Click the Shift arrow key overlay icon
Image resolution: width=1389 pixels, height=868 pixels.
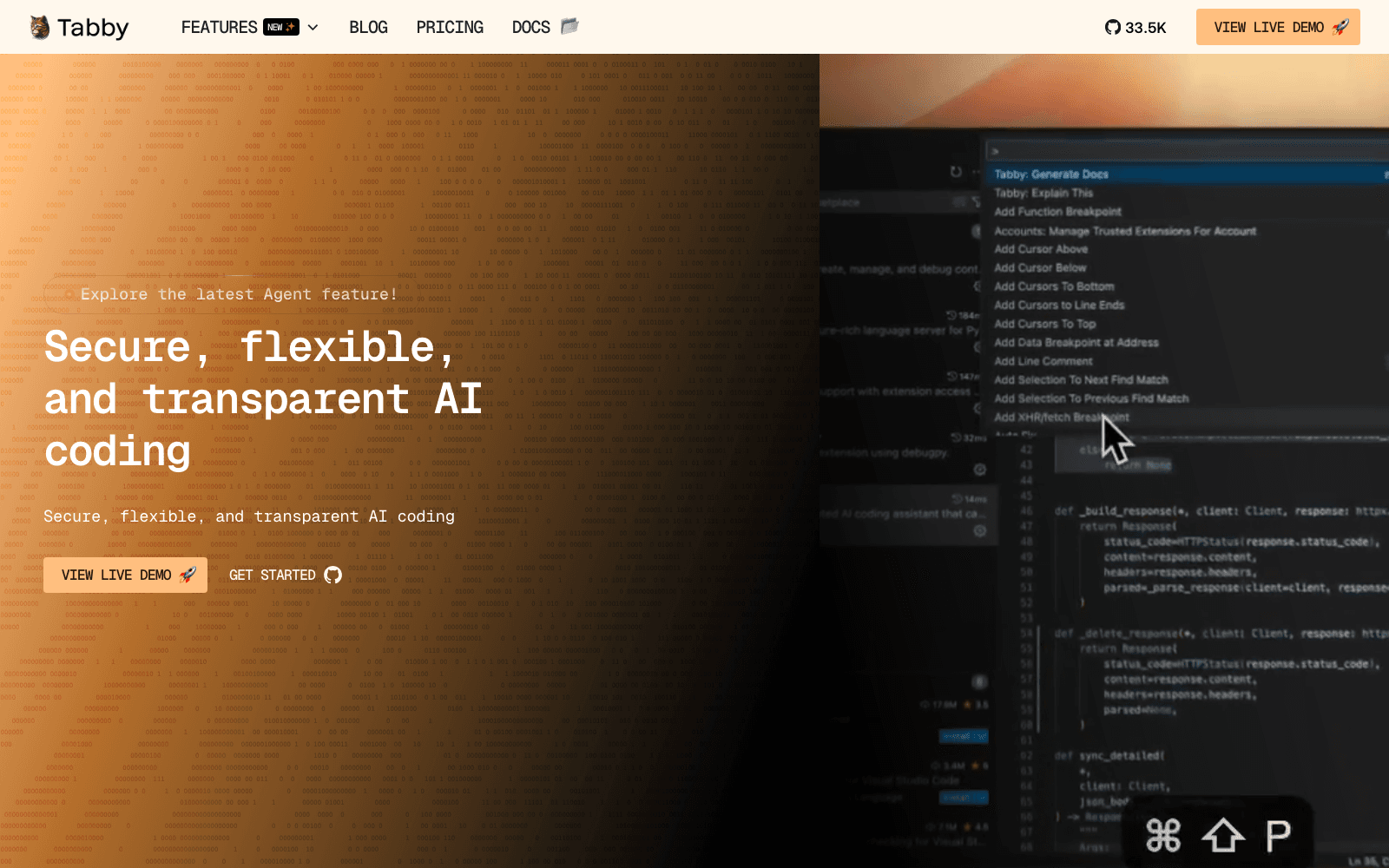pos(1223,836)
